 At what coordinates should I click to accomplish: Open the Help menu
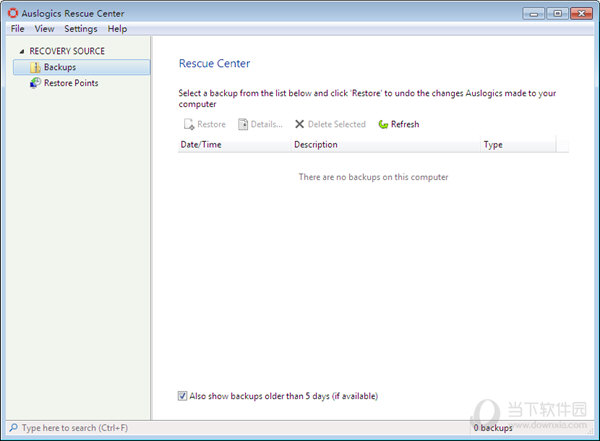117,29
